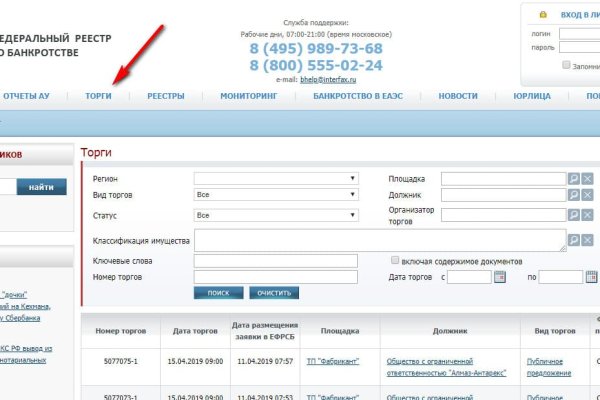600x400 pixels.
Task: Enable 'включая содержимое документов' checkbox
Action: (396, 260)
